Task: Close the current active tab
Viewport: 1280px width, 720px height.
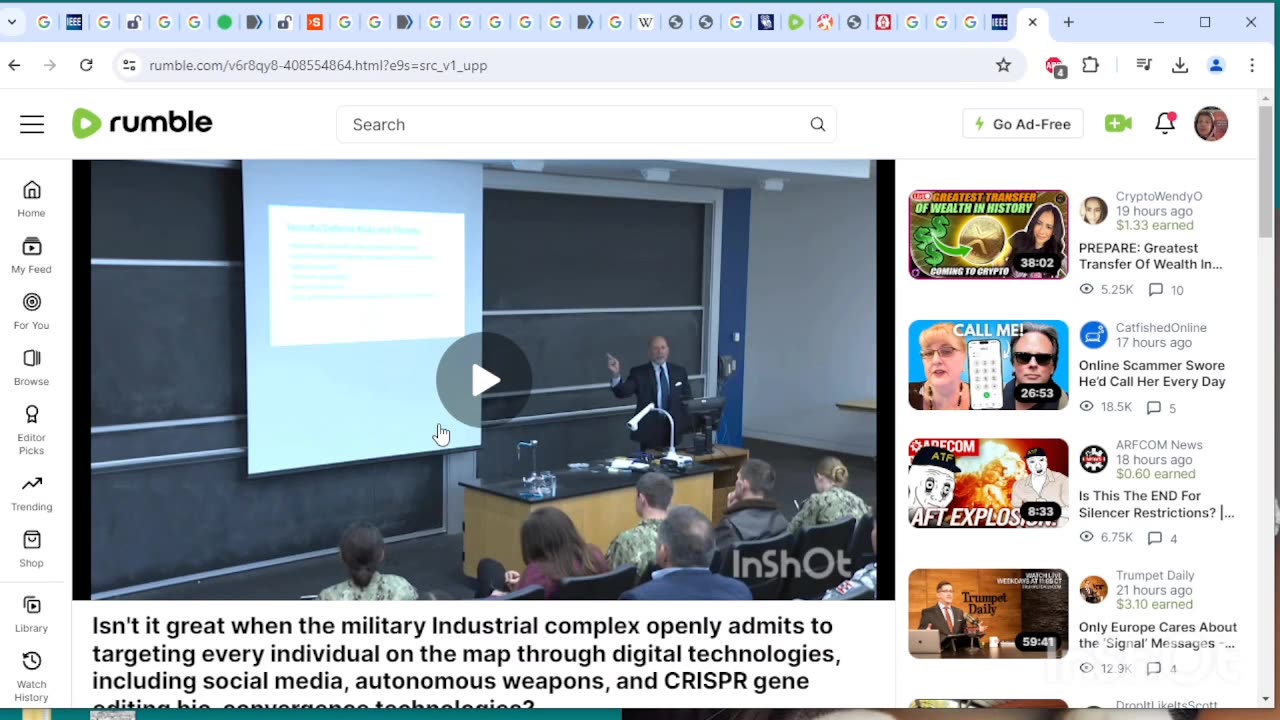Action: [1032, 22]
